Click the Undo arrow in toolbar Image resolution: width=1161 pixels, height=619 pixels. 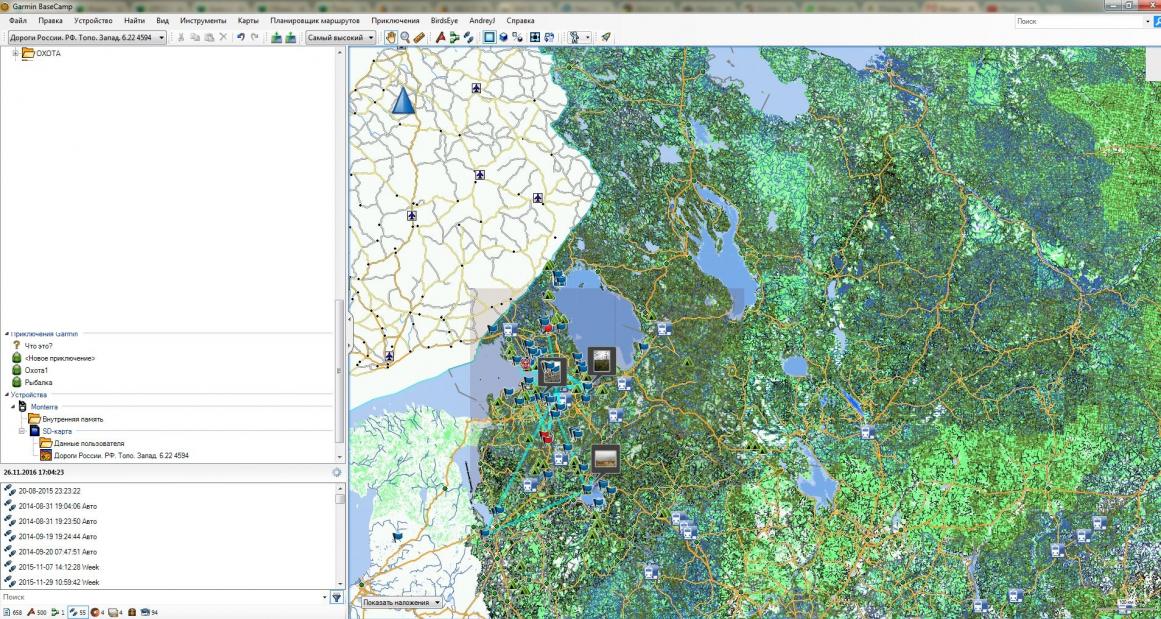pos(240,37)
